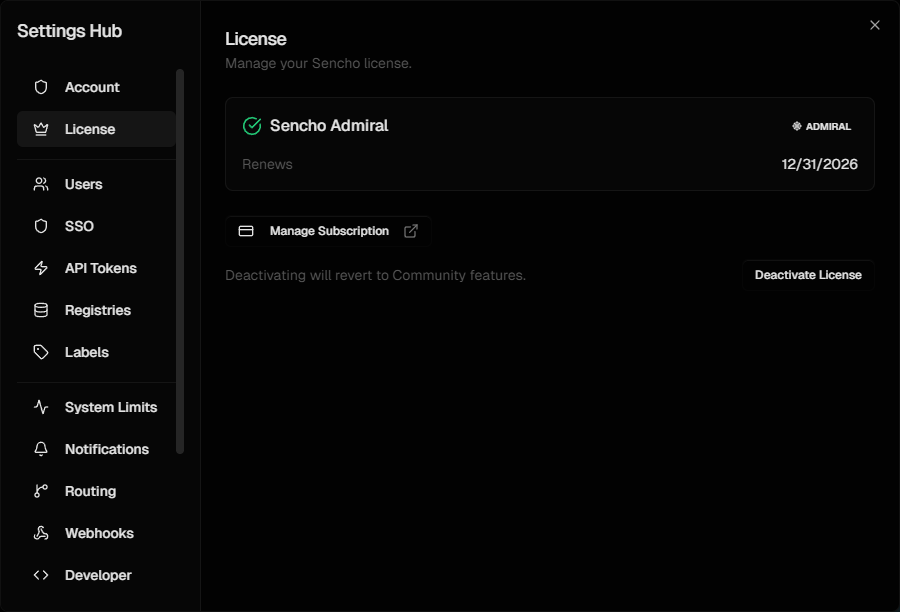This screenshot has height=612, width=900.
Task: Go to Routing settings
Action: pyautogui.click(x=96, y=491)
